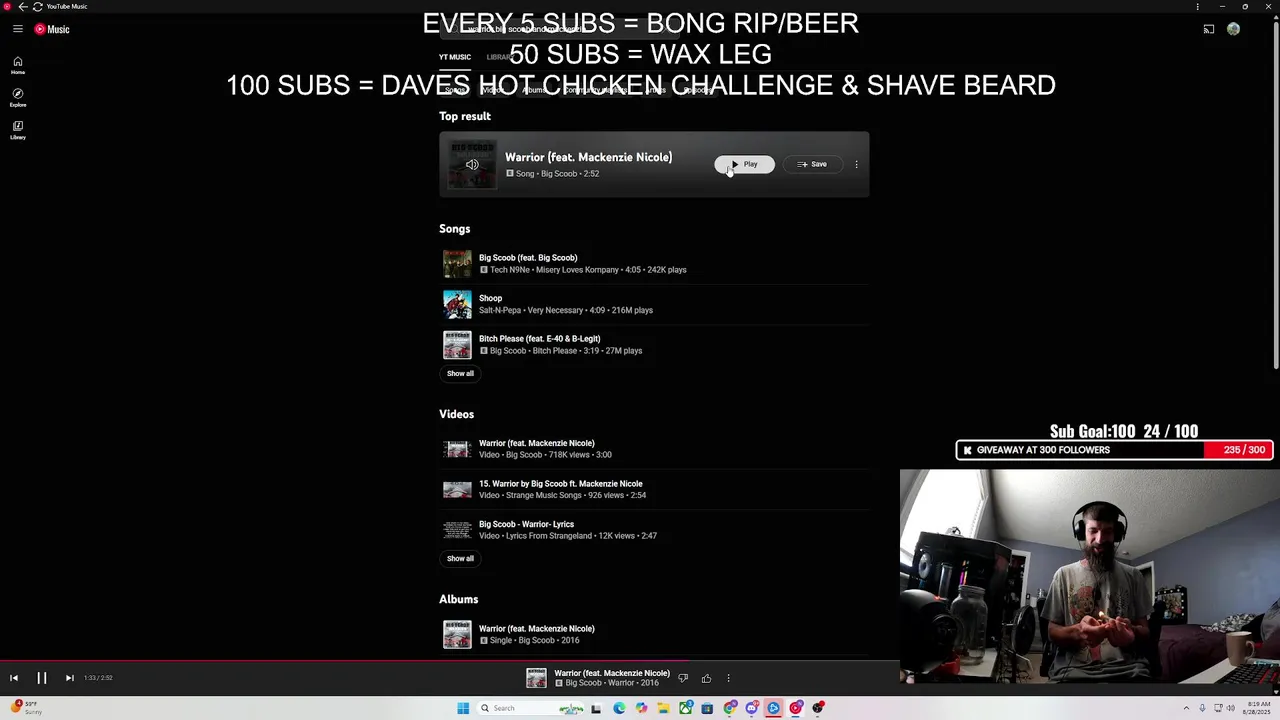Switch to the LIBRARY tab

pyautogui.click(x=499, y=57)
